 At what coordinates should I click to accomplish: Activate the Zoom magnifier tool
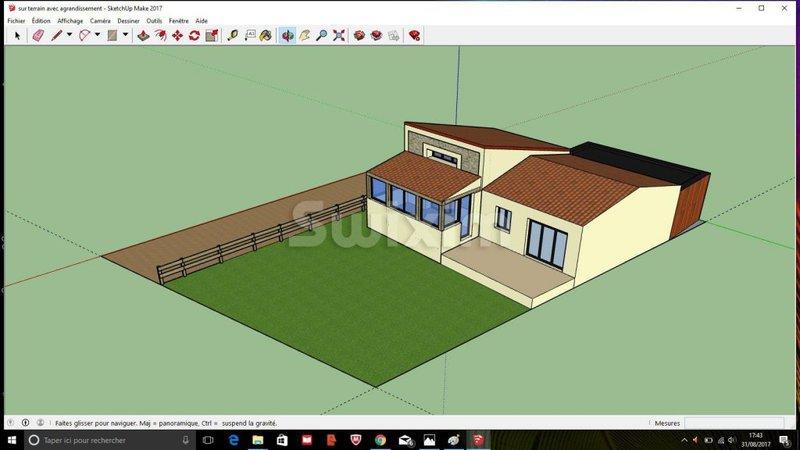tap(321, 35)
